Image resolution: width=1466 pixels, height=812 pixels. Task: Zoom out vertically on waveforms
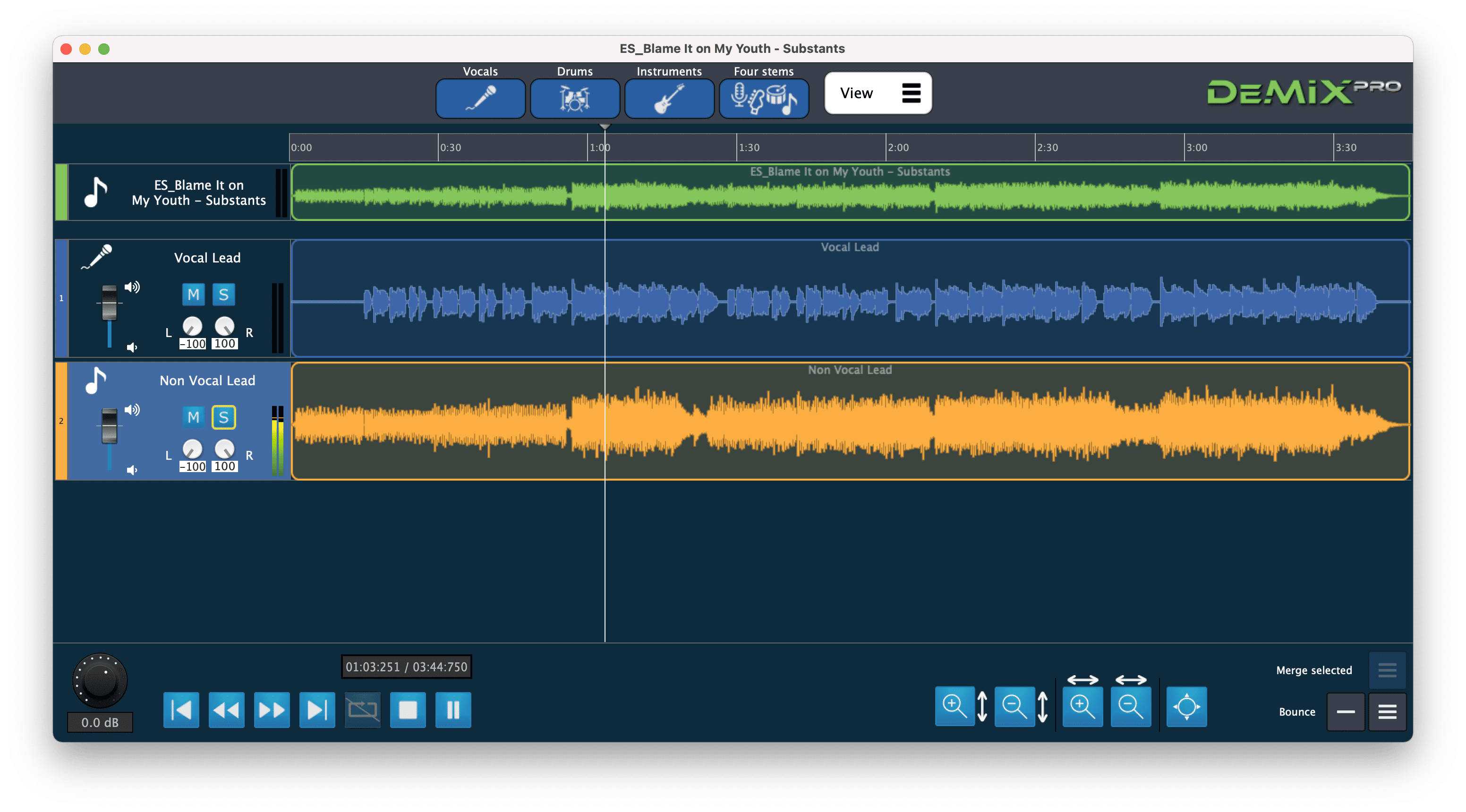point(1014,706)
